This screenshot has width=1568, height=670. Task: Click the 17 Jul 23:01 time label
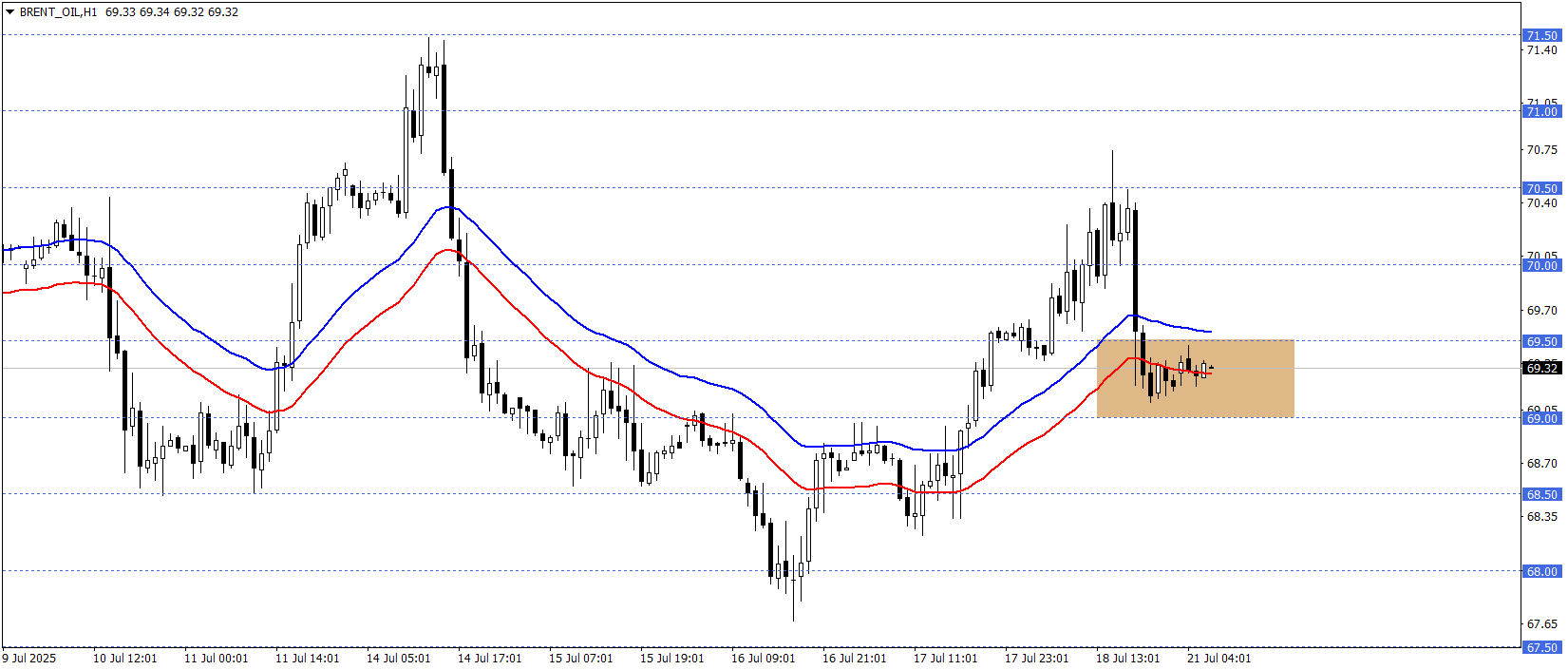pos(1037,658)
